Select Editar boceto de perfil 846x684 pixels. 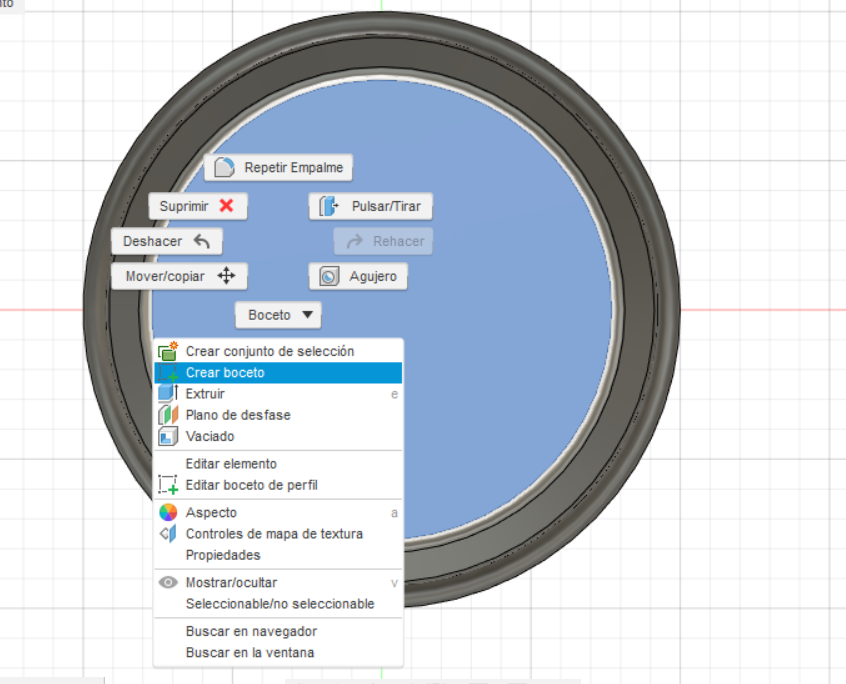click(278, 485)
